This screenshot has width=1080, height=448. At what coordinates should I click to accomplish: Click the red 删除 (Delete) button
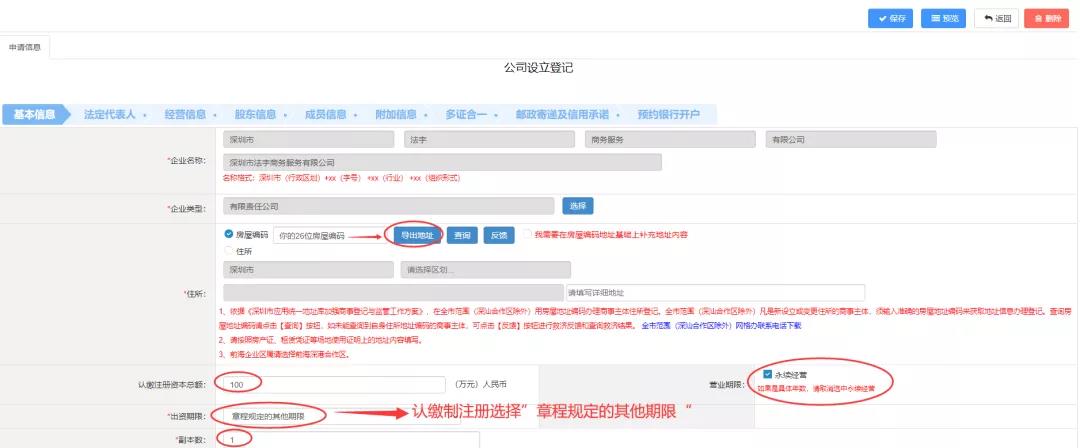(1046, 18)
